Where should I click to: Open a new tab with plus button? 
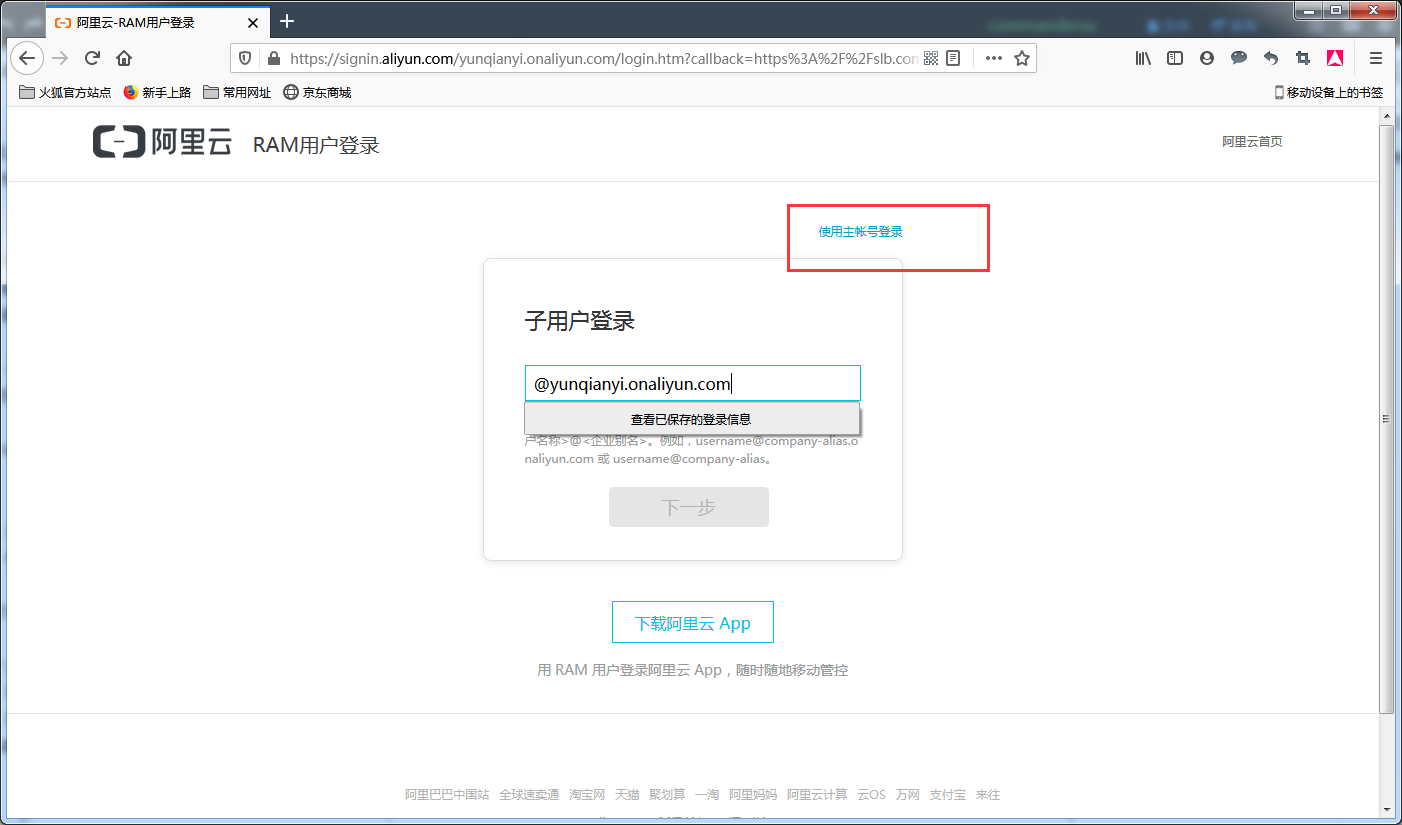click(287, 21)
